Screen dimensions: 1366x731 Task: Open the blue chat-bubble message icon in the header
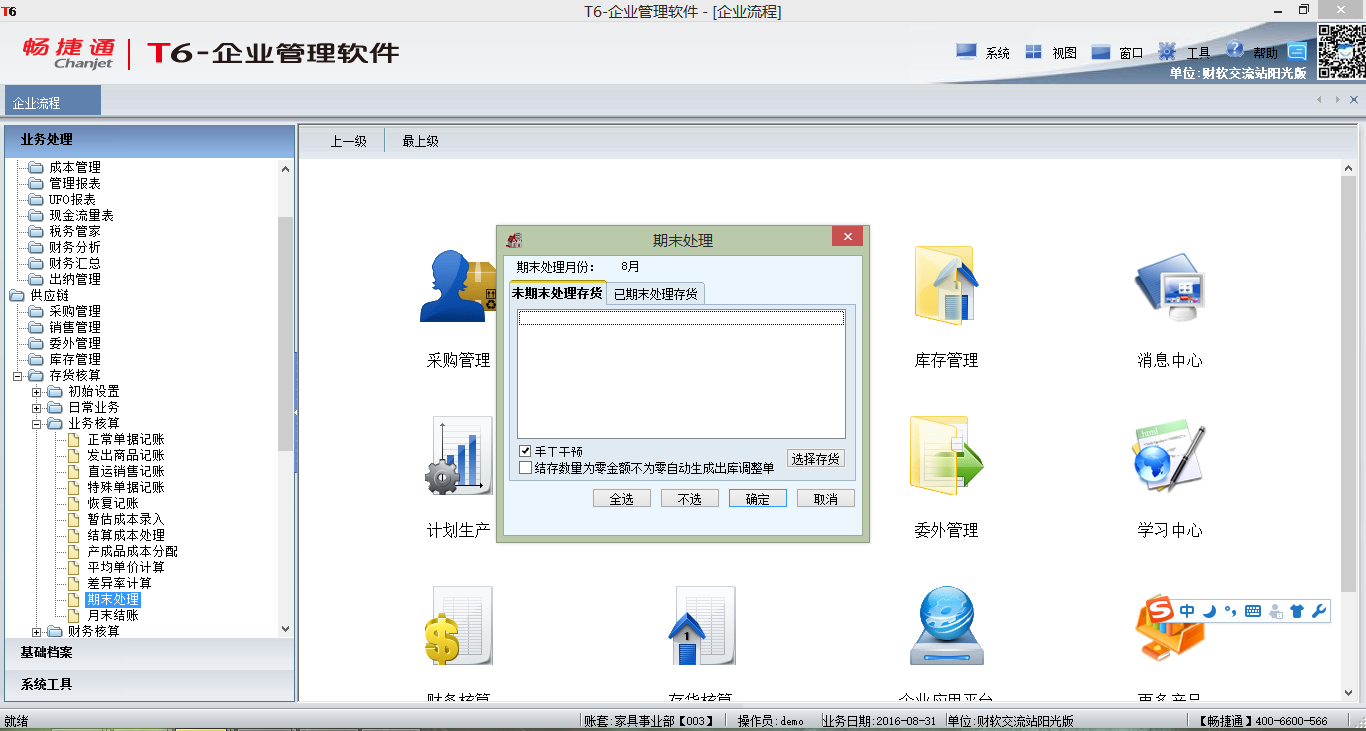click(x=1297, y=51)
